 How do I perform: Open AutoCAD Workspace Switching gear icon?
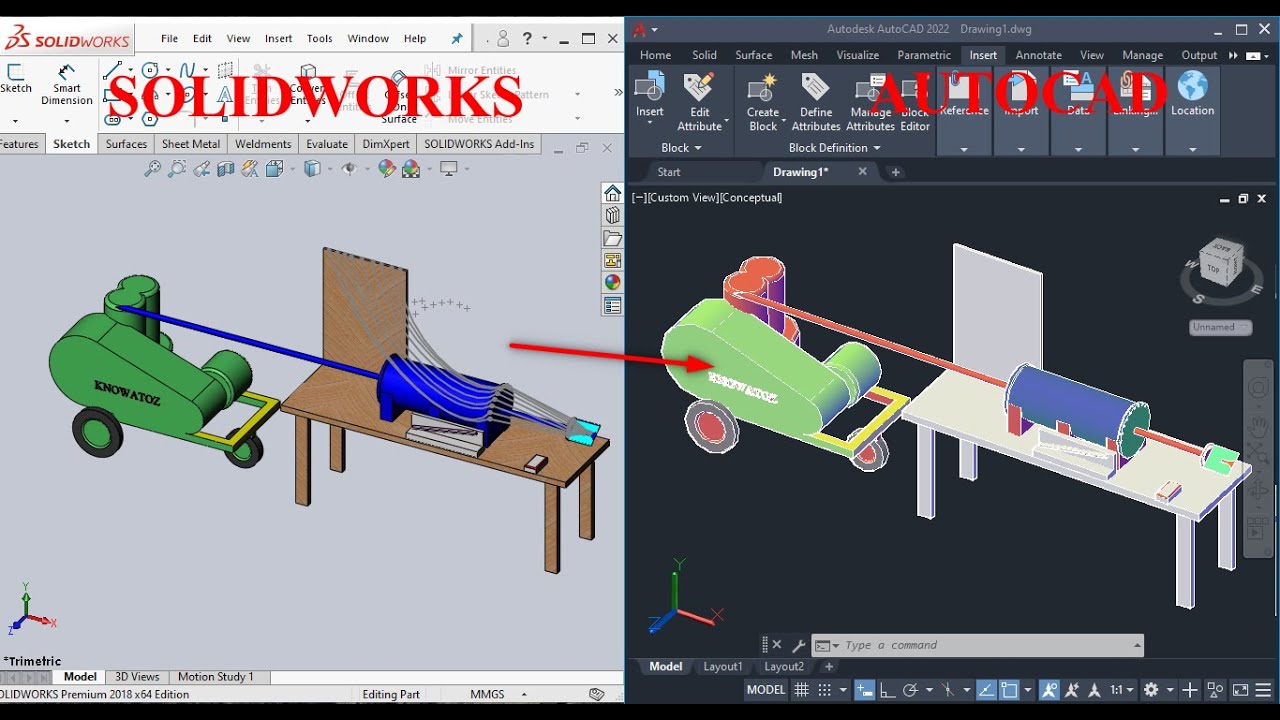click(1151, 690)
